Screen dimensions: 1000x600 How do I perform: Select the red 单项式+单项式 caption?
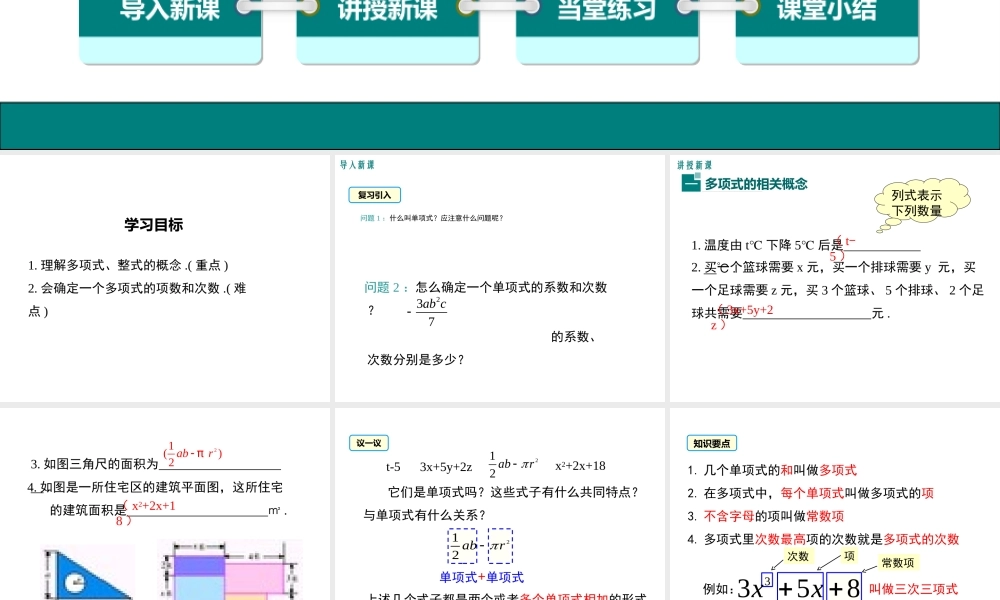click(482, 577)
